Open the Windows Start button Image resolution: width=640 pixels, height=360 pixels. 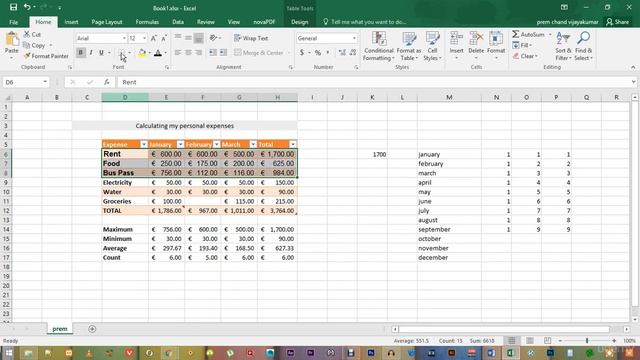8,353
